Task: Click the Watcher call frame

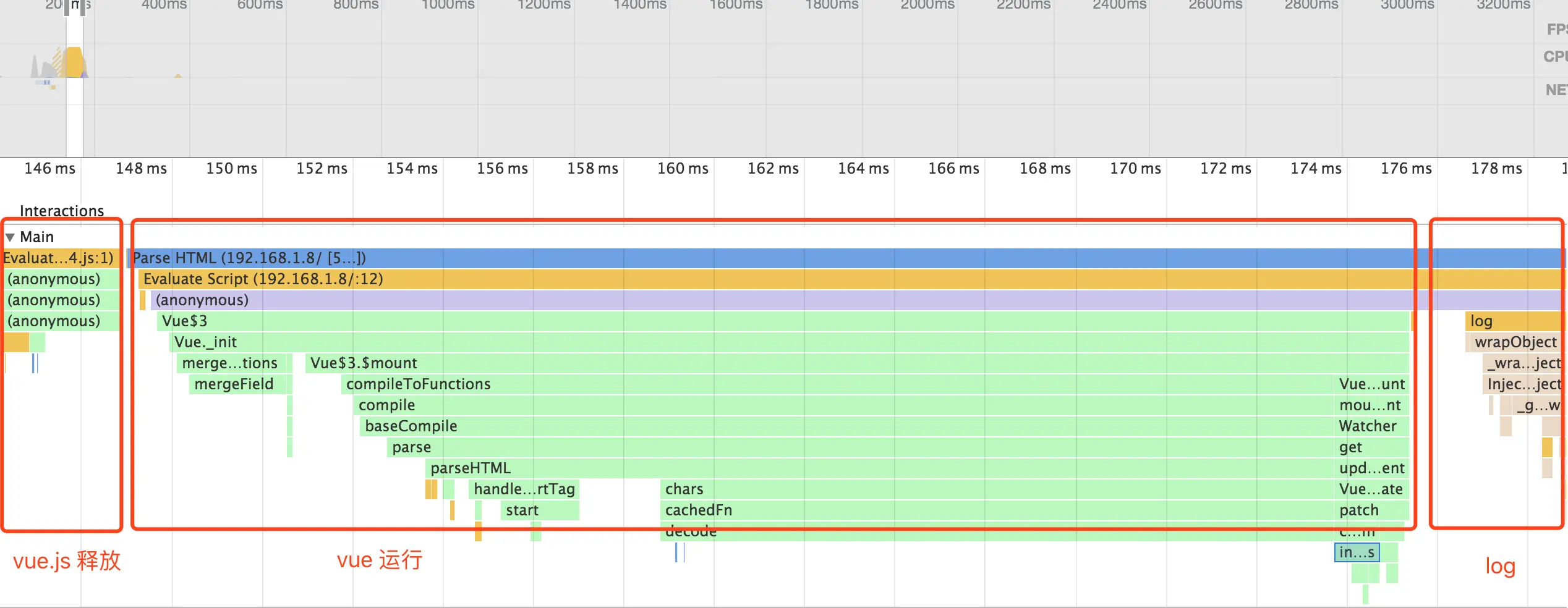Action: [x=1372, y=426]
